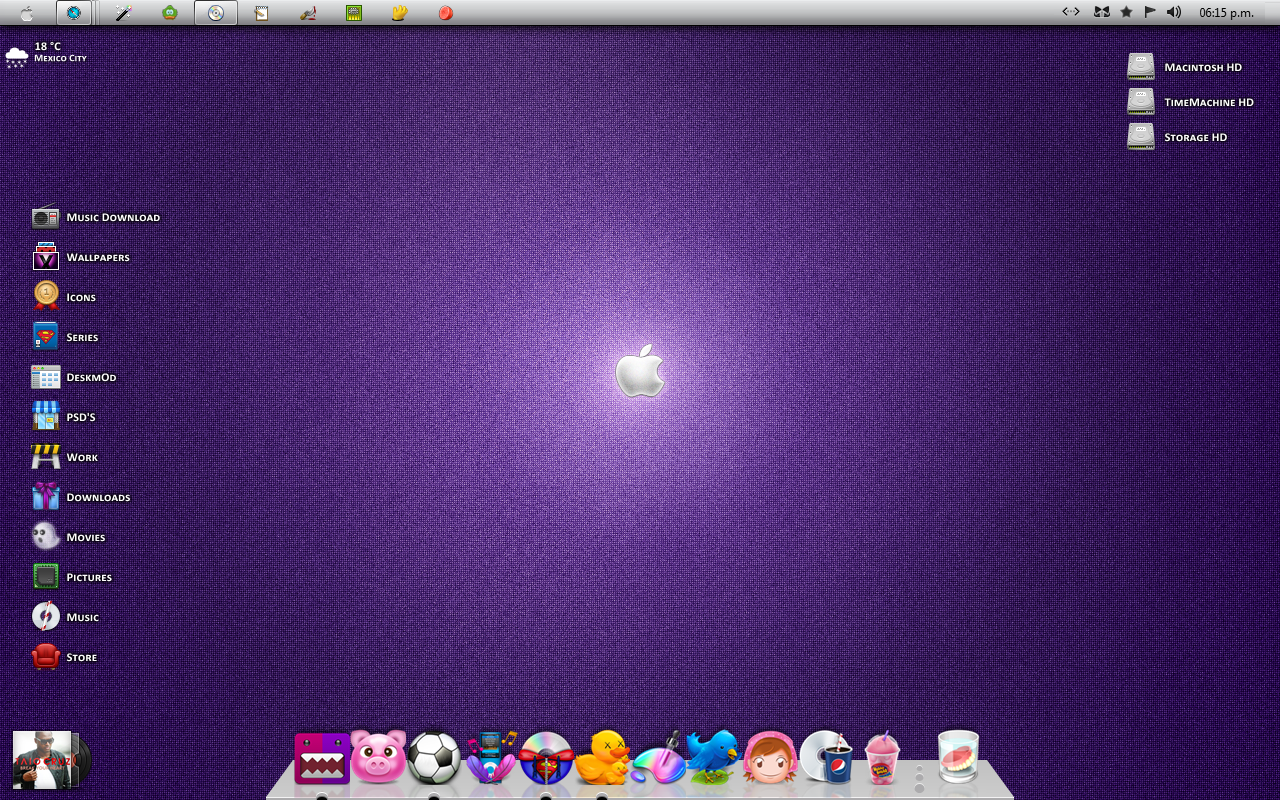Launch the soccer ball dock icon
Viewport: 1280px width, 800px height.
434,758
